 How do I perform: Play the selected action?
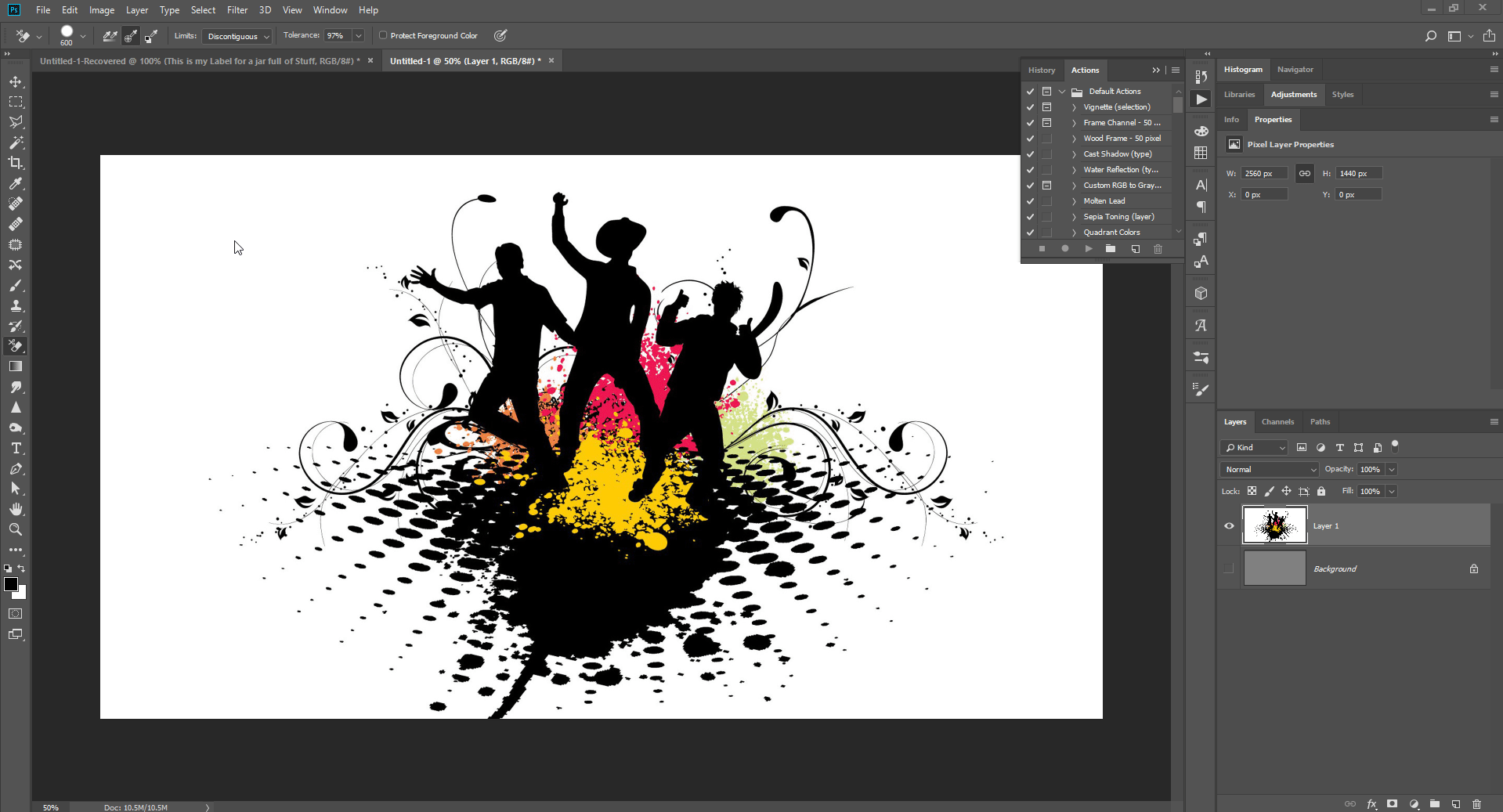pos(1088,248)
